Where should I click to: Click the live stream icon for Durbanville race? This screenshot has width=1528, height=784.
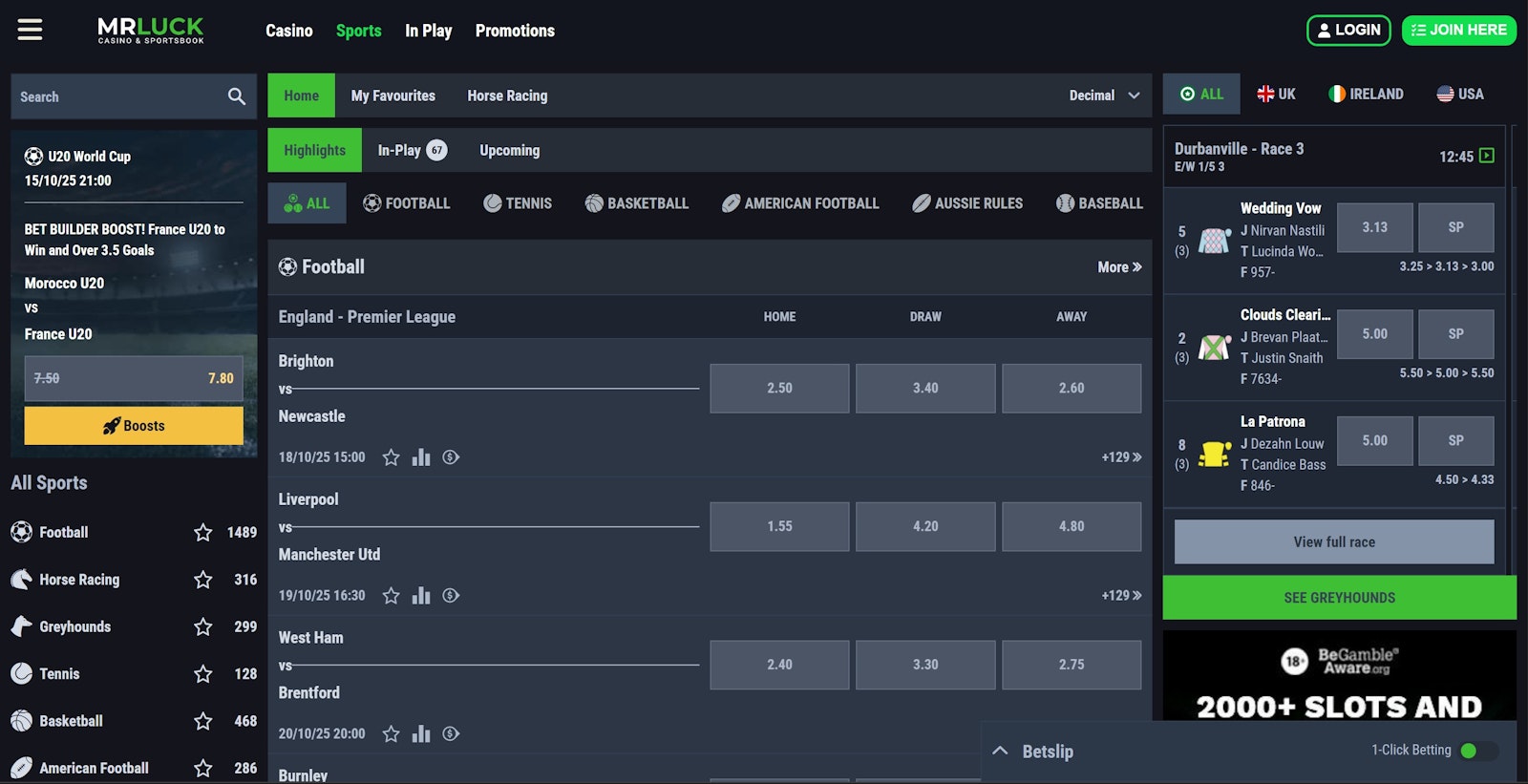1486,156
